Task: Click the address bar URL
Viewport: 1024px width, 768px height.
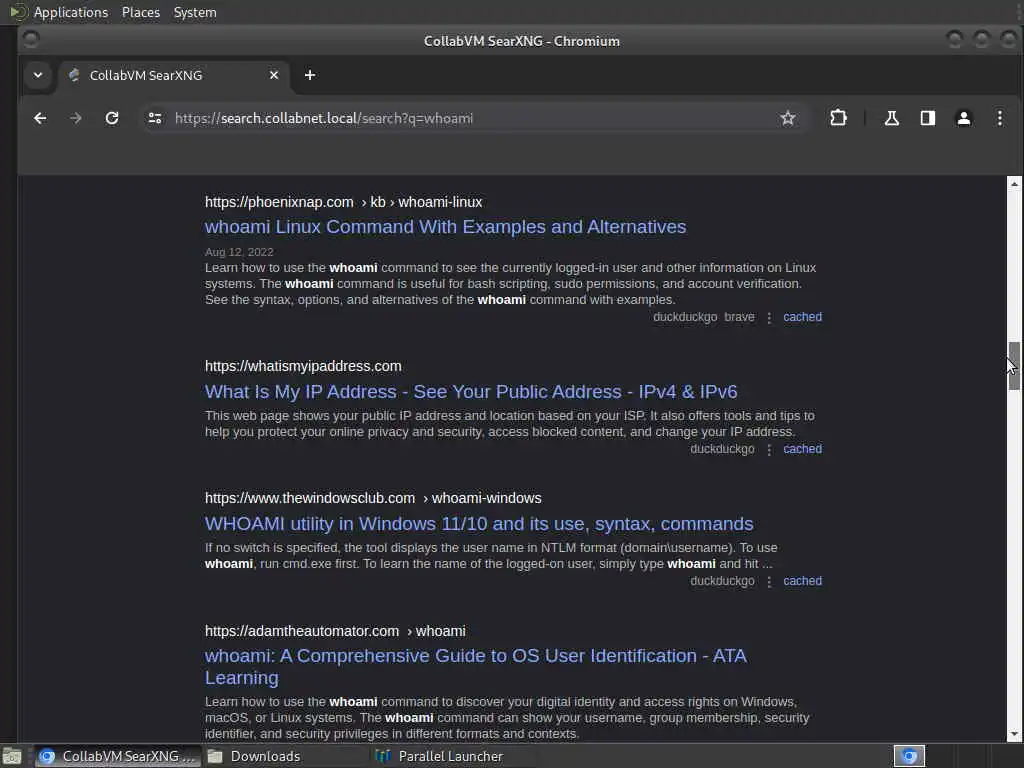Action: point(324,118)
